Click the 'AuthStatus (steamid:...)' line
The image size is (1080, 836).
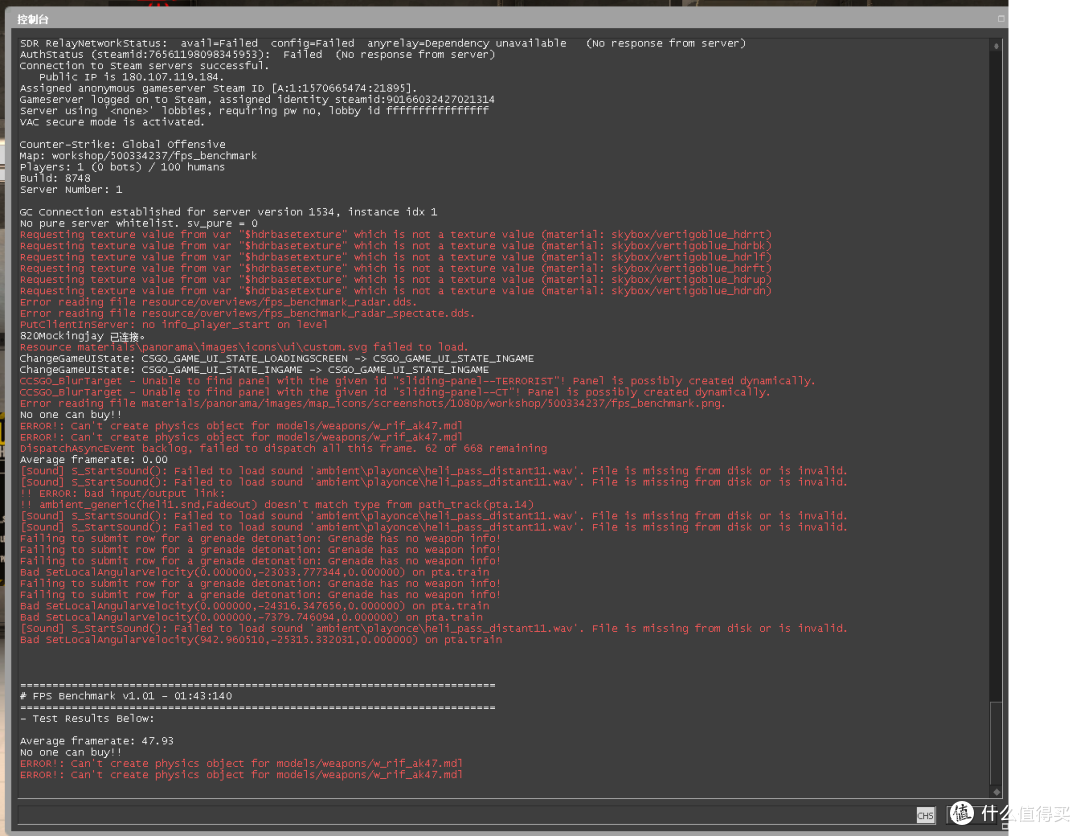point(258,54)
